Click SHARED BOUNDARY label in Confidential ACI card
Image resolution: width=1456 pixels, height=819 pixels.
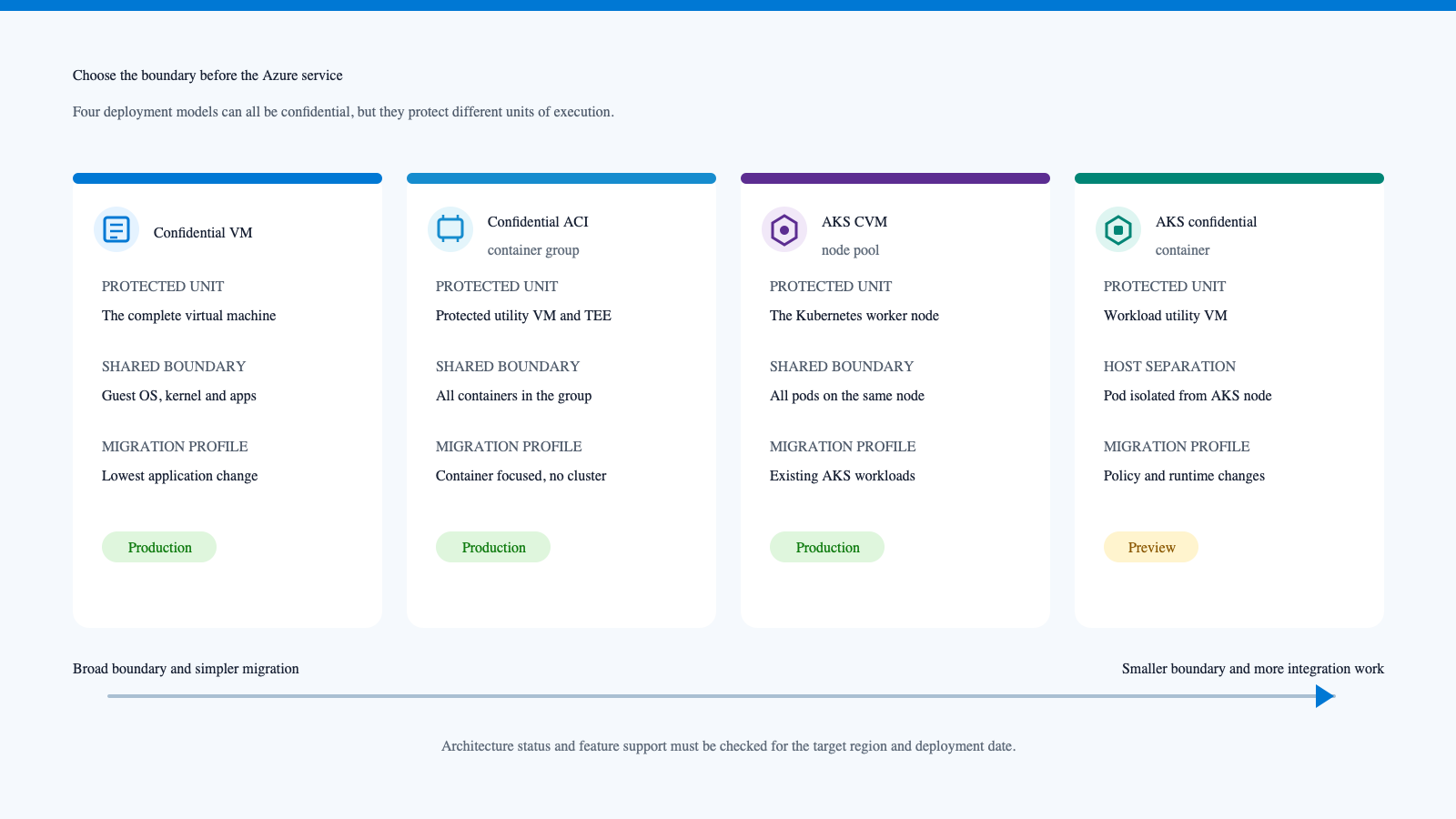point(508,367)
